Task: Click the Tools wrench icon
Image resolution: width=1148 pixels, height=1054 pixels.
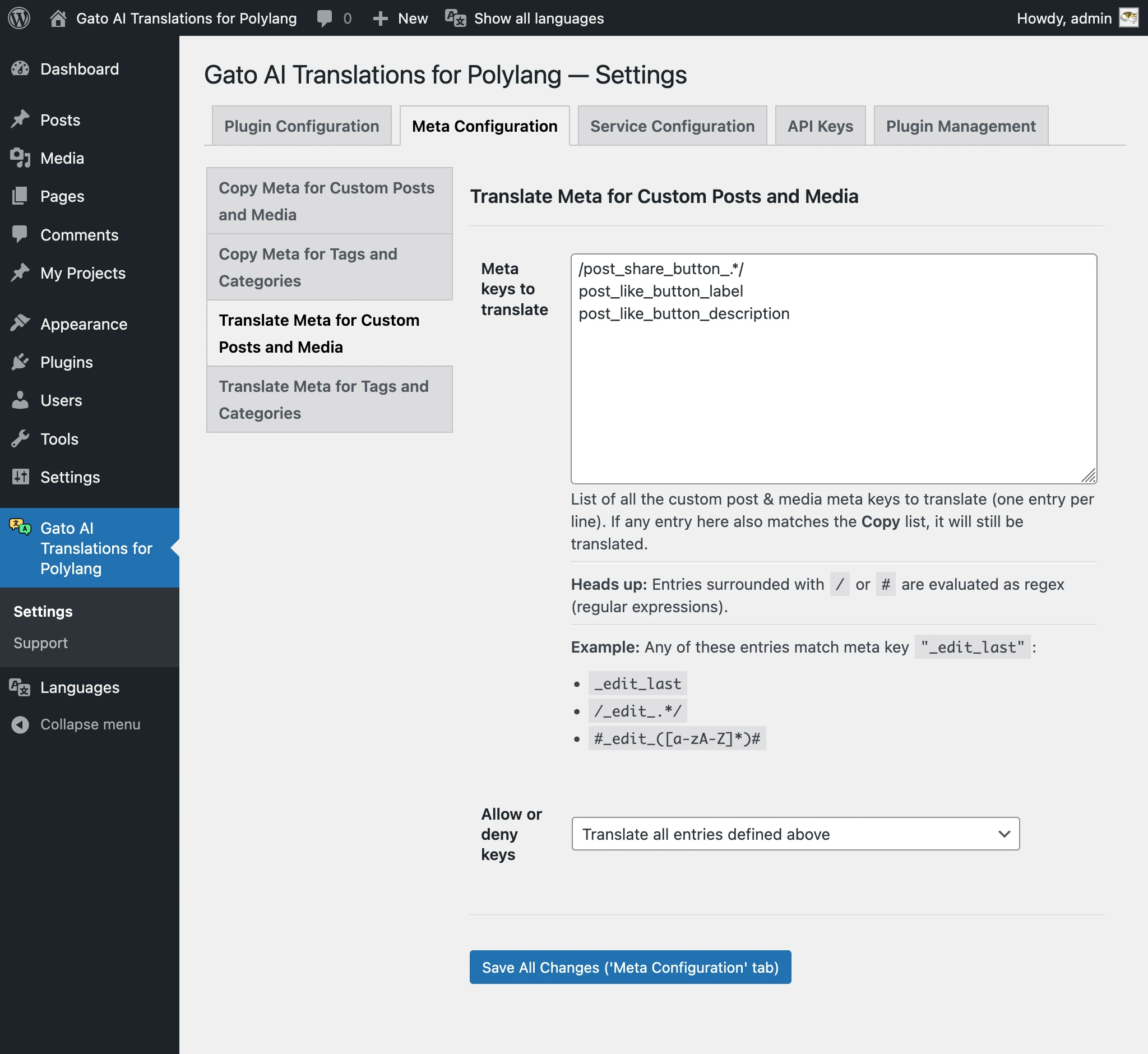Action: pyautogui.click(x=20, y=438)
